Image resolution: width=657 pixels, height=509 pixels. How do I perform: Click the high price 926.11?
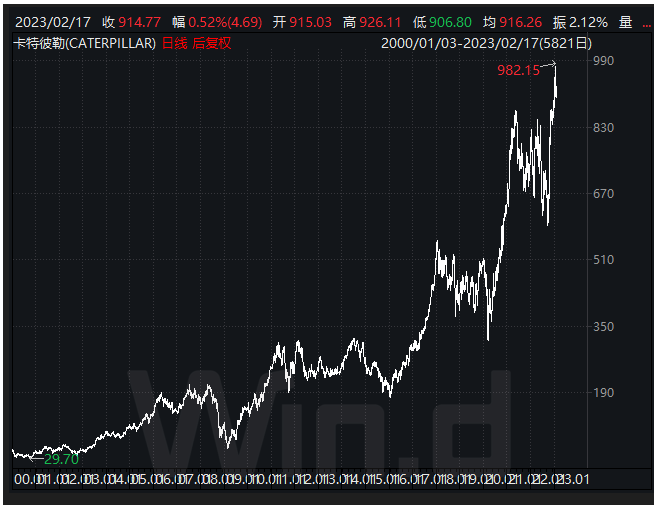point(380,22)
